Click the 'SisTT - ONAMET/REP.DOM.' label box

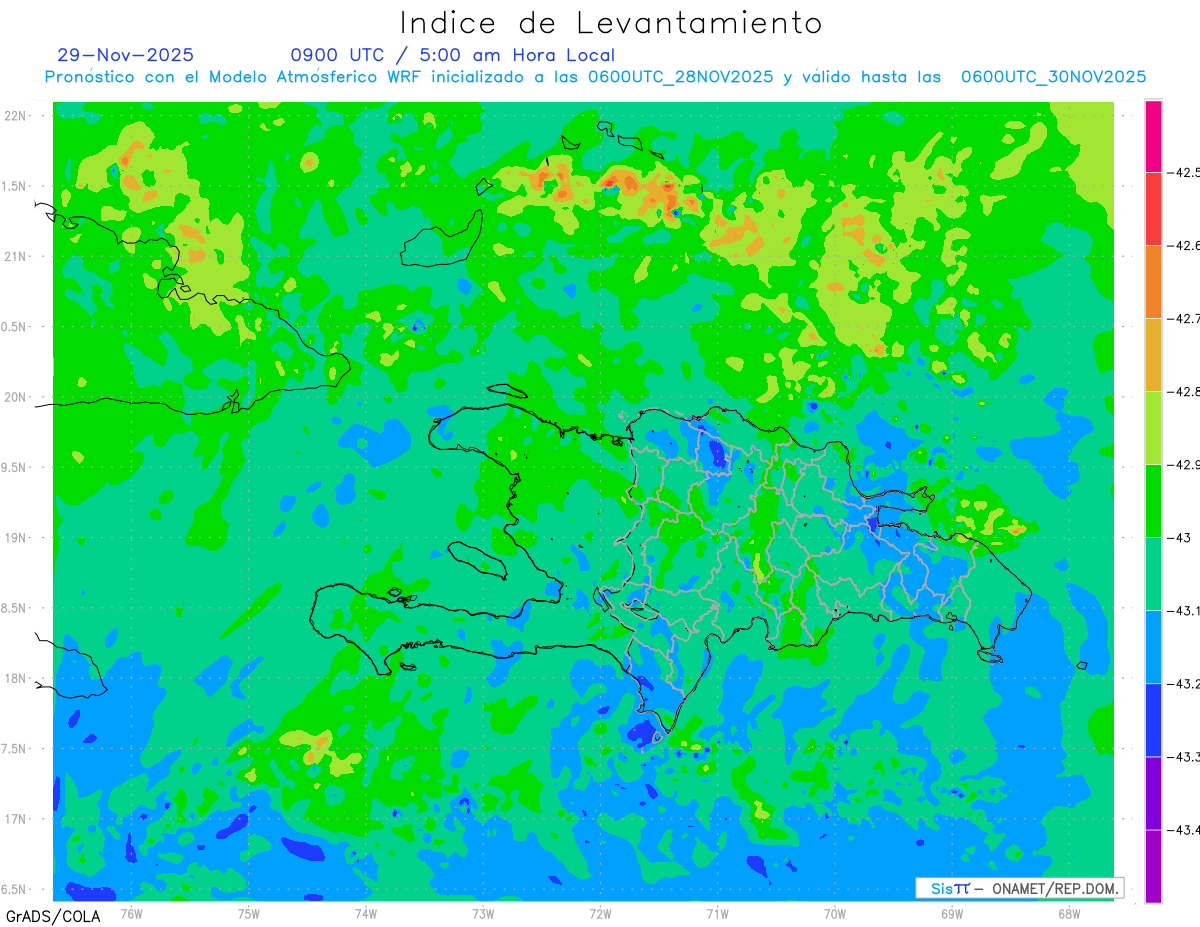[1020, 888]
